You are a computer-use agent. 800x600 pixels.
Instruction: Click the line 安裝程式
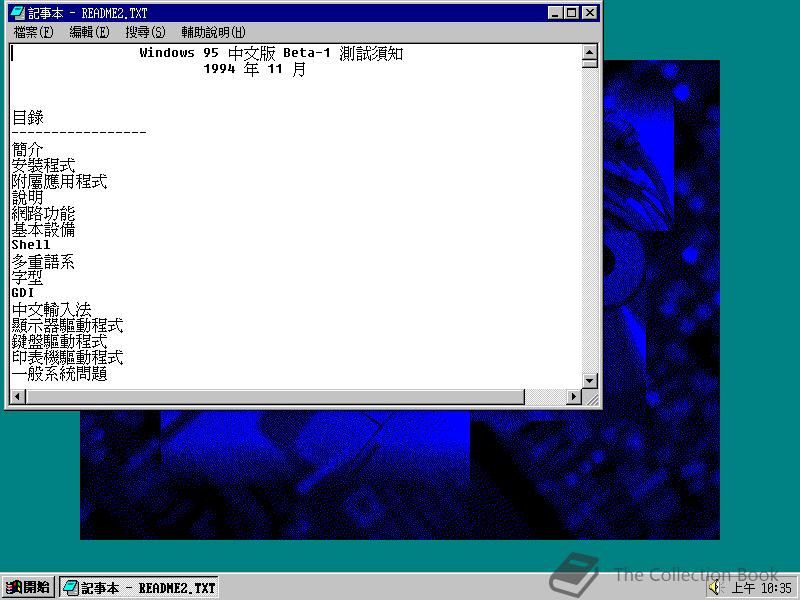(43, 165)
